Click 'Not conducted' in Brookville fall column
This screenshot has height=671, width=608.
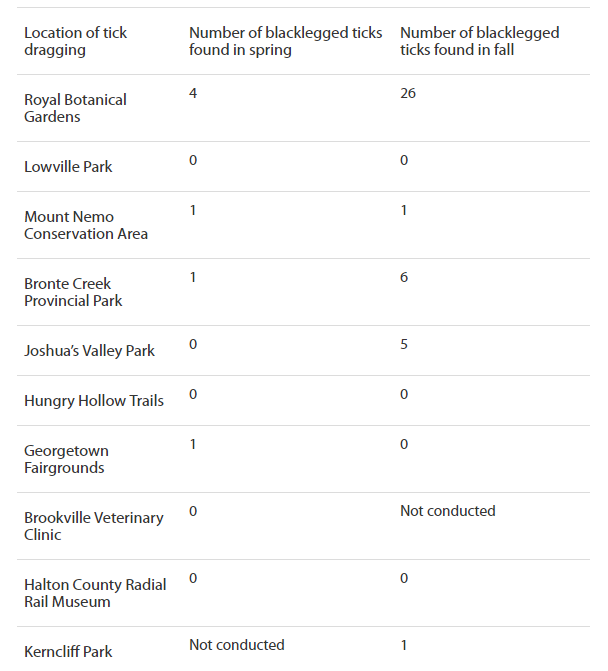tap(448, 511)
